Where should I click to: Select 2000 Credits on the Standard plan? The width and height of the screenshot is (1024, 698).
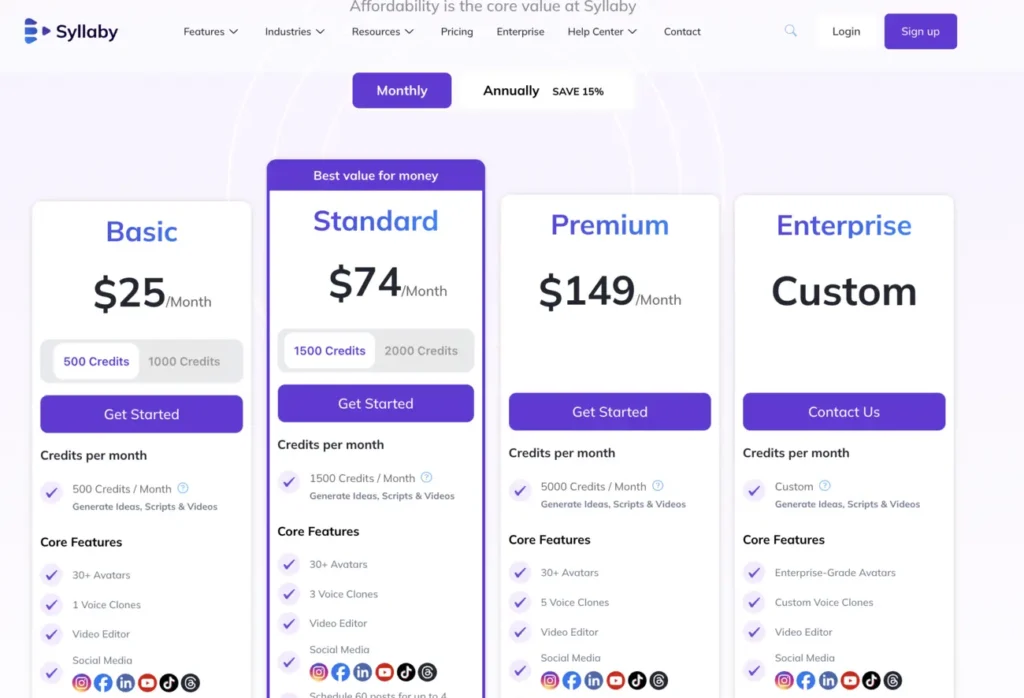point(421,350)
